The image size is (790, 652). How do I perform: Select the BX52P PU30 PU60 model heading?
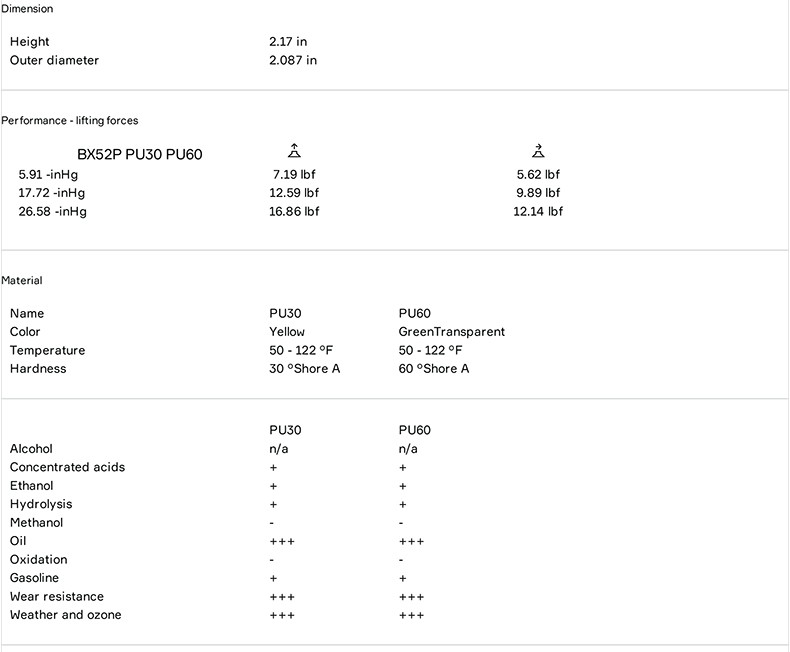(146, 155)
